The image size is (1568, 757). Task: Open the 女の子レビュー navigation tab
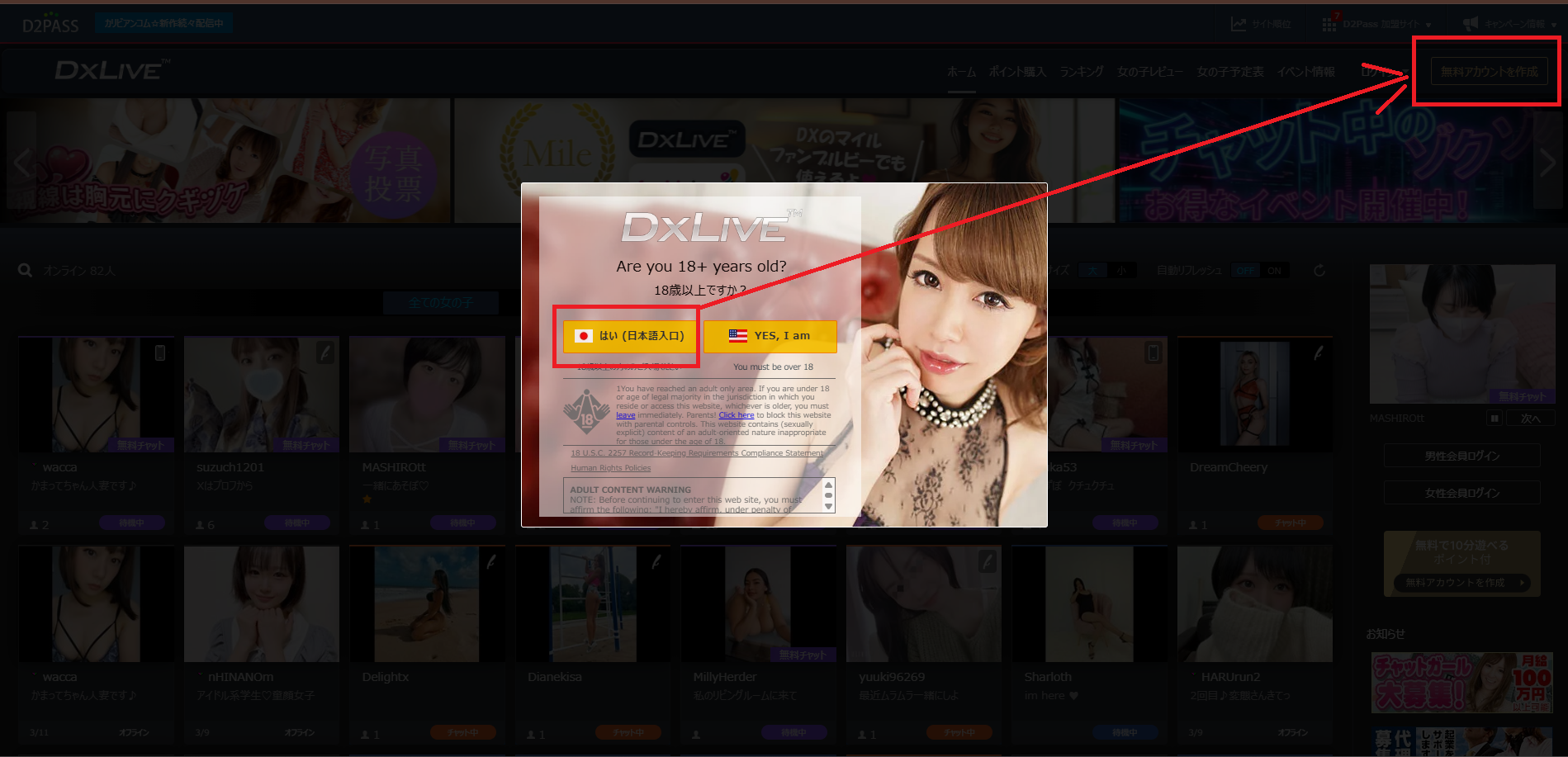tap(1150, 72)
